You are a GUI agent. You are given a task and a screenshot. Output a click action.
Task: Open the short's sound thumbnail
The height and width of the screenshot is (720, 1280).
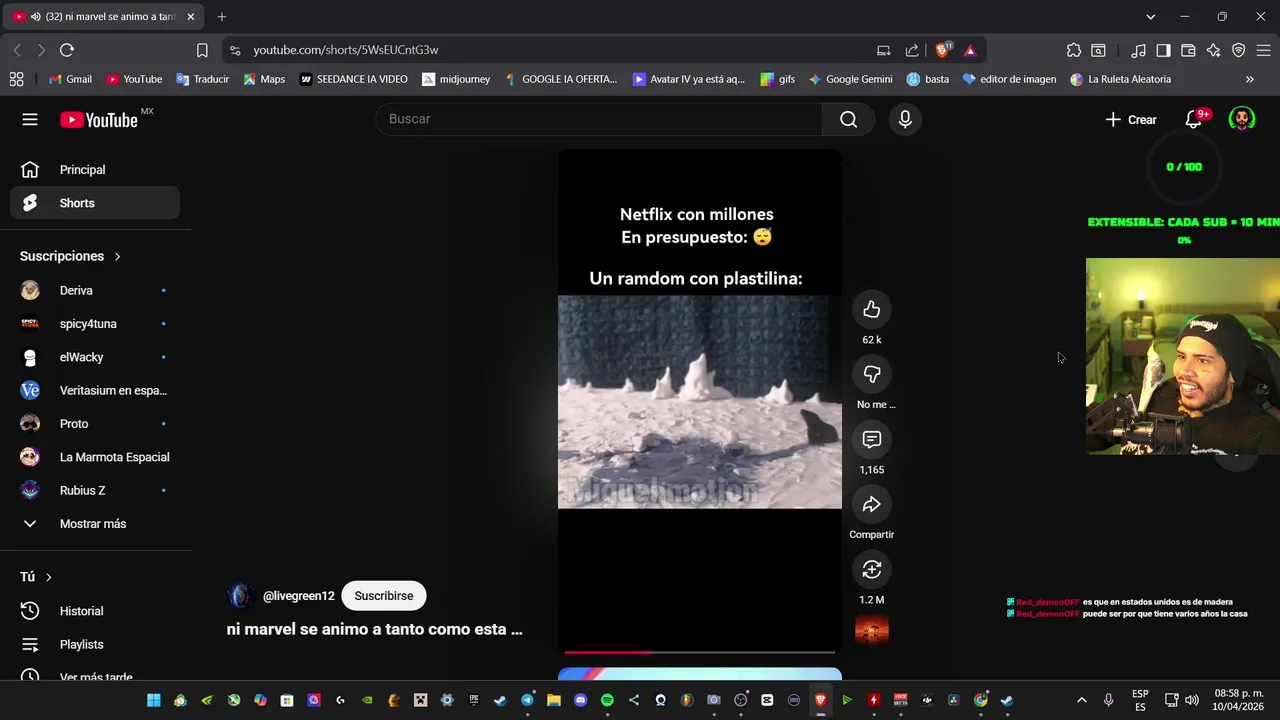872,630
